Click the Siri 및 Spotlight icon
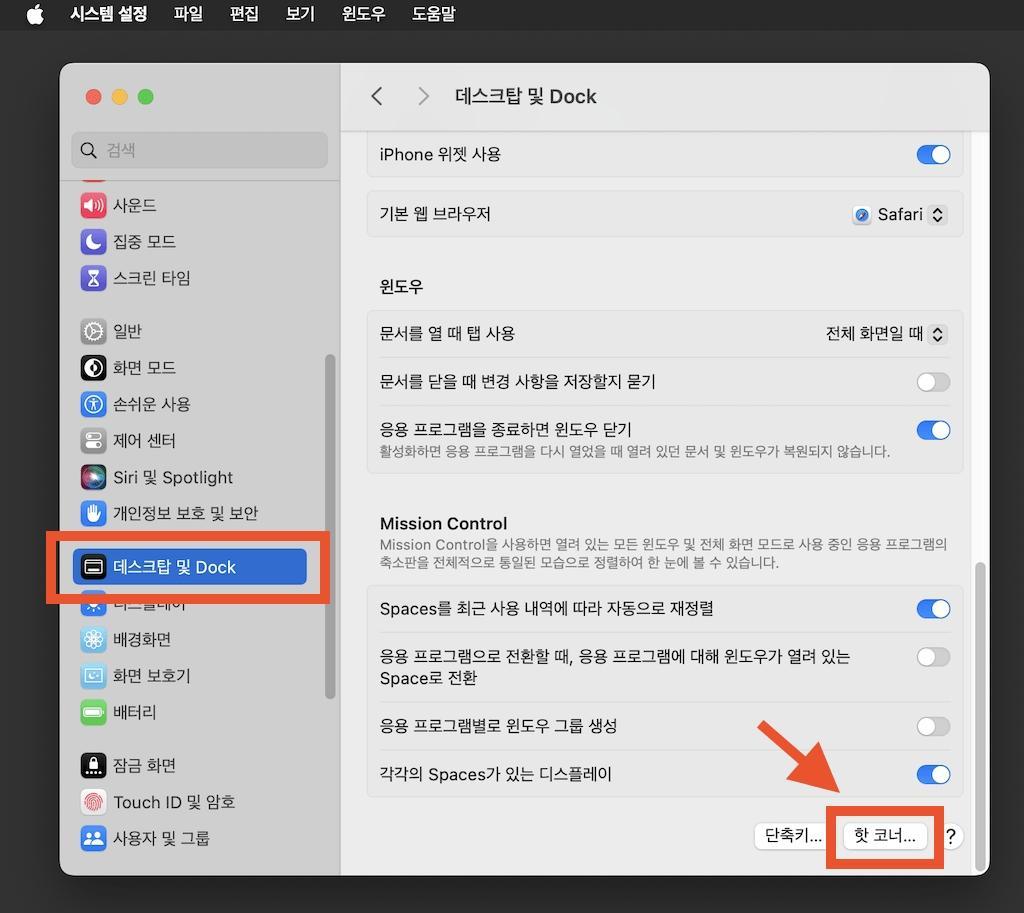1024x913 pixels. pos(93,477)
